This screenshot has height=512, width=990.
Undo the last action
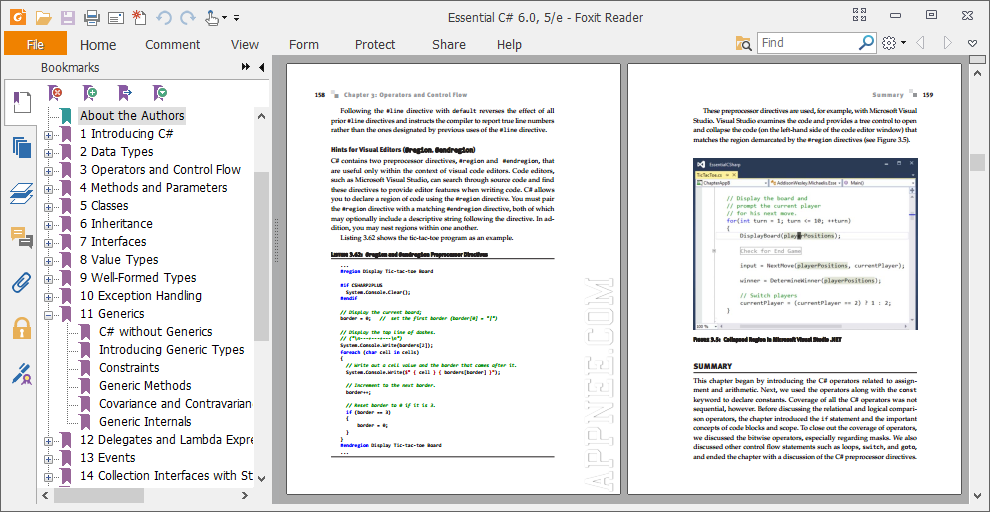[x=164, y=18]
